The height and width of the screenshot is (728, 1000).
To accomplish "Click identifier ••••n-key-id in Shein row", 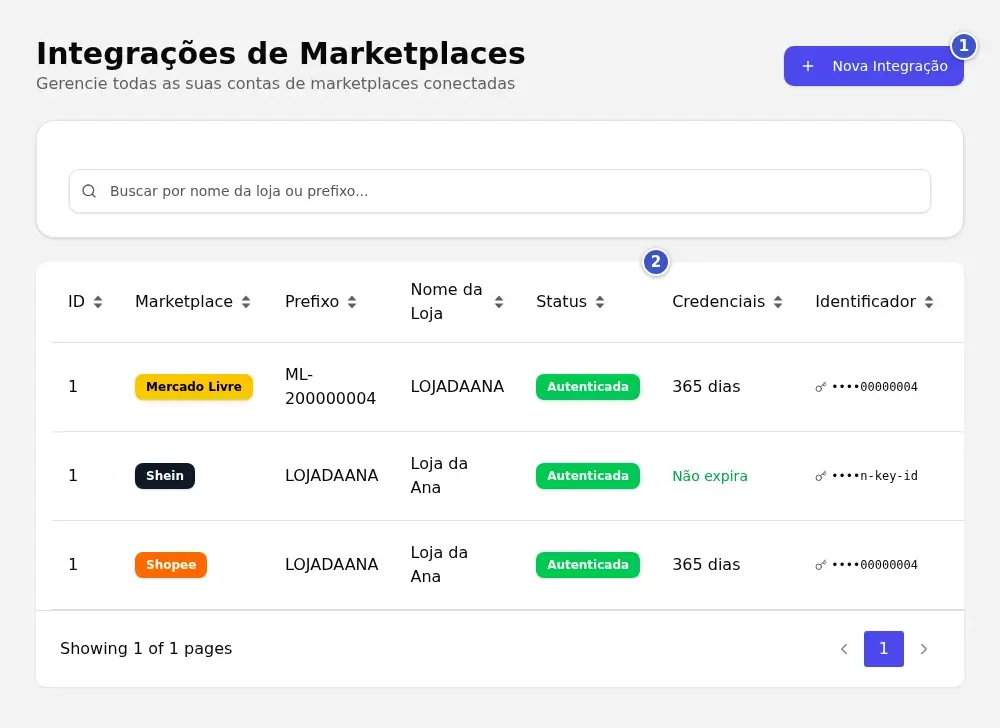I will 875,476.
